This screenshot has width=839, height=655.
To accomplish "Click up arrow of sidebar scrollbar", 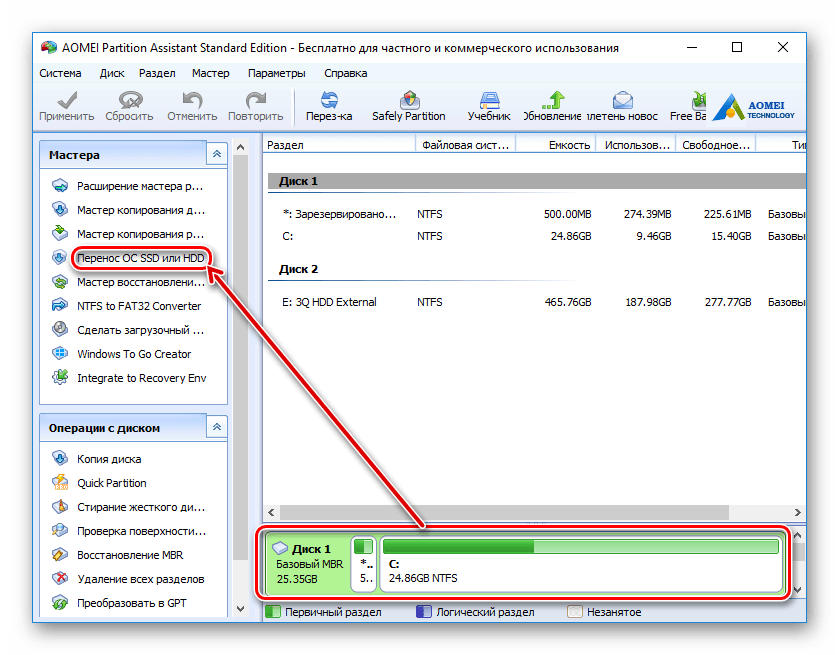I will click(240, 147).
